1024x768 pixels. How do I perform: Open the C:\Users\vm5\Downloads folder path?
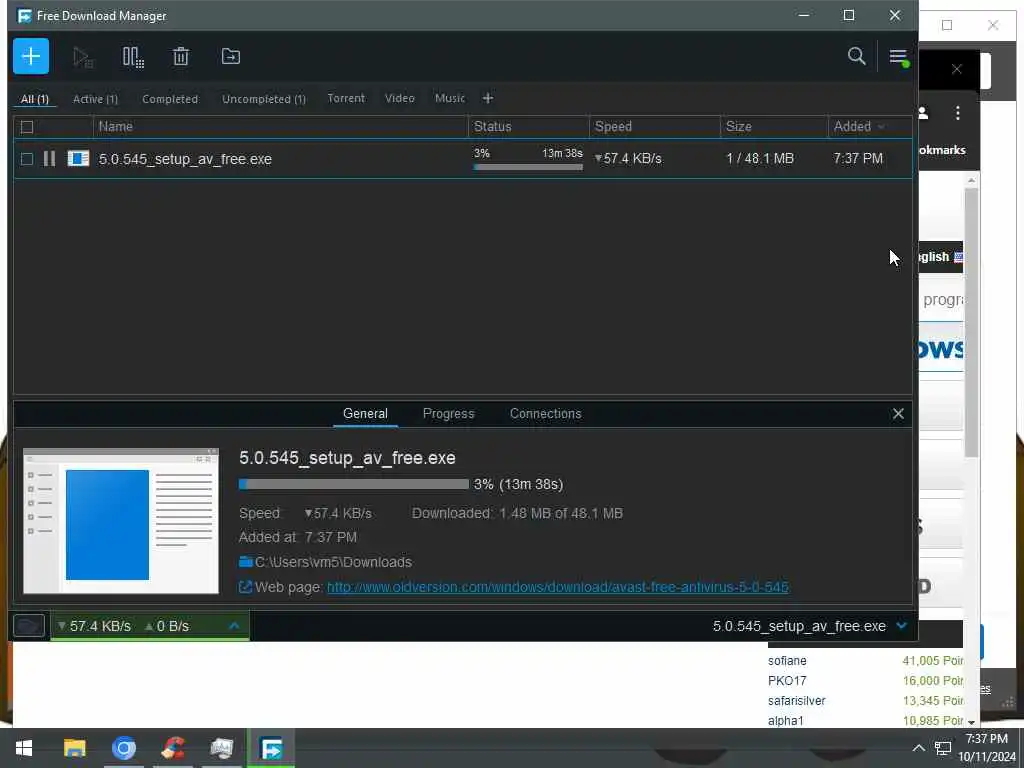click(333, 562)
